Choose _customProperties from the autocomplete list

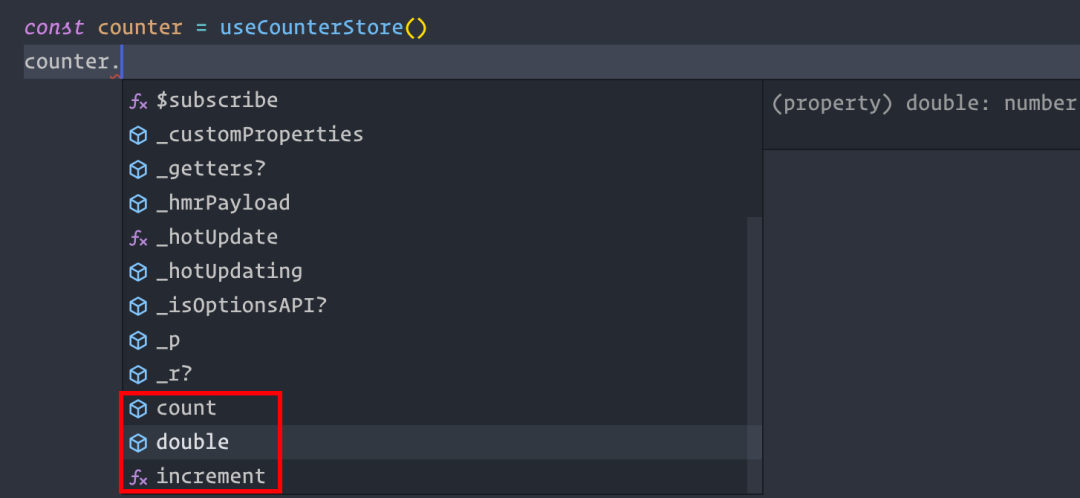coord(260,135)
